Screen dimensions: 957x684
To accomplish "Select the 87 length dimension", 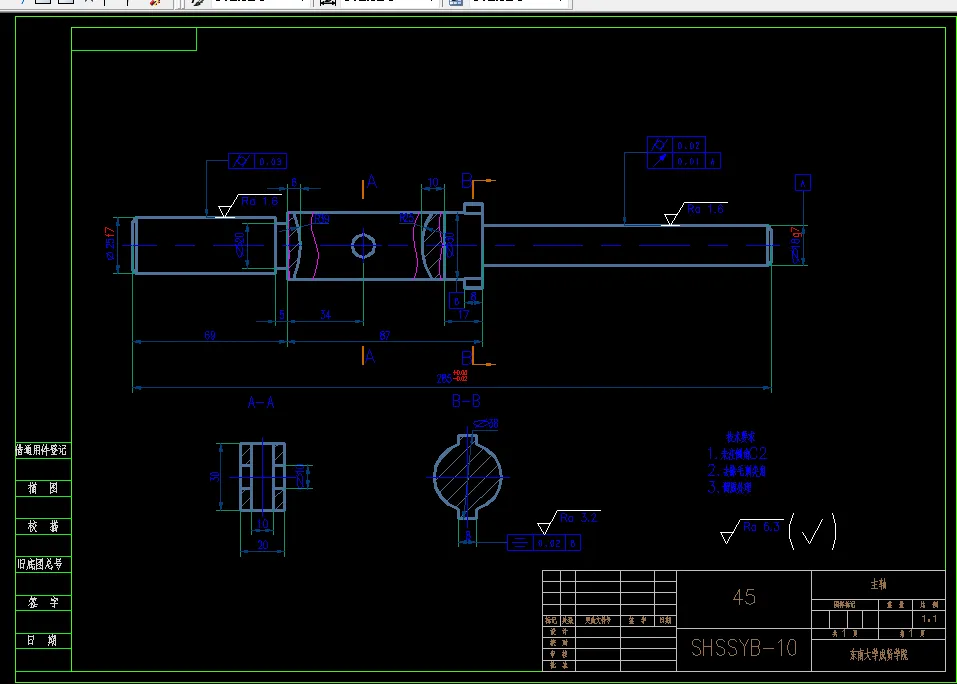I will pos(385,336).
